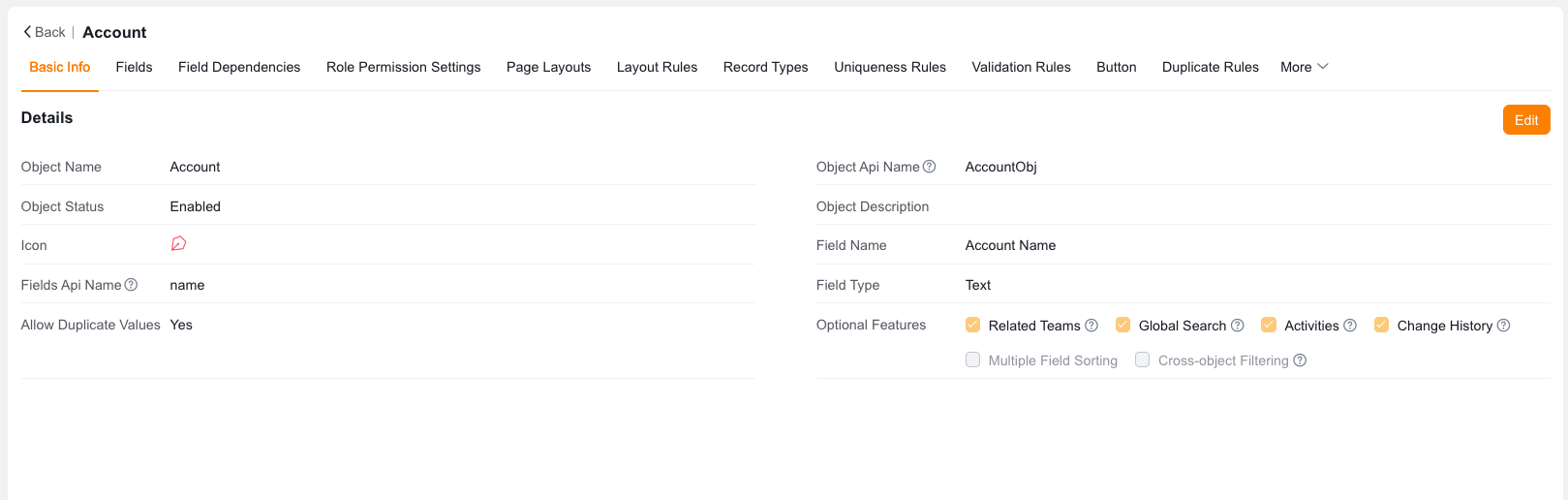Go back using the Back arrow
1568x500 pixels.
click(x=27, y=32)
